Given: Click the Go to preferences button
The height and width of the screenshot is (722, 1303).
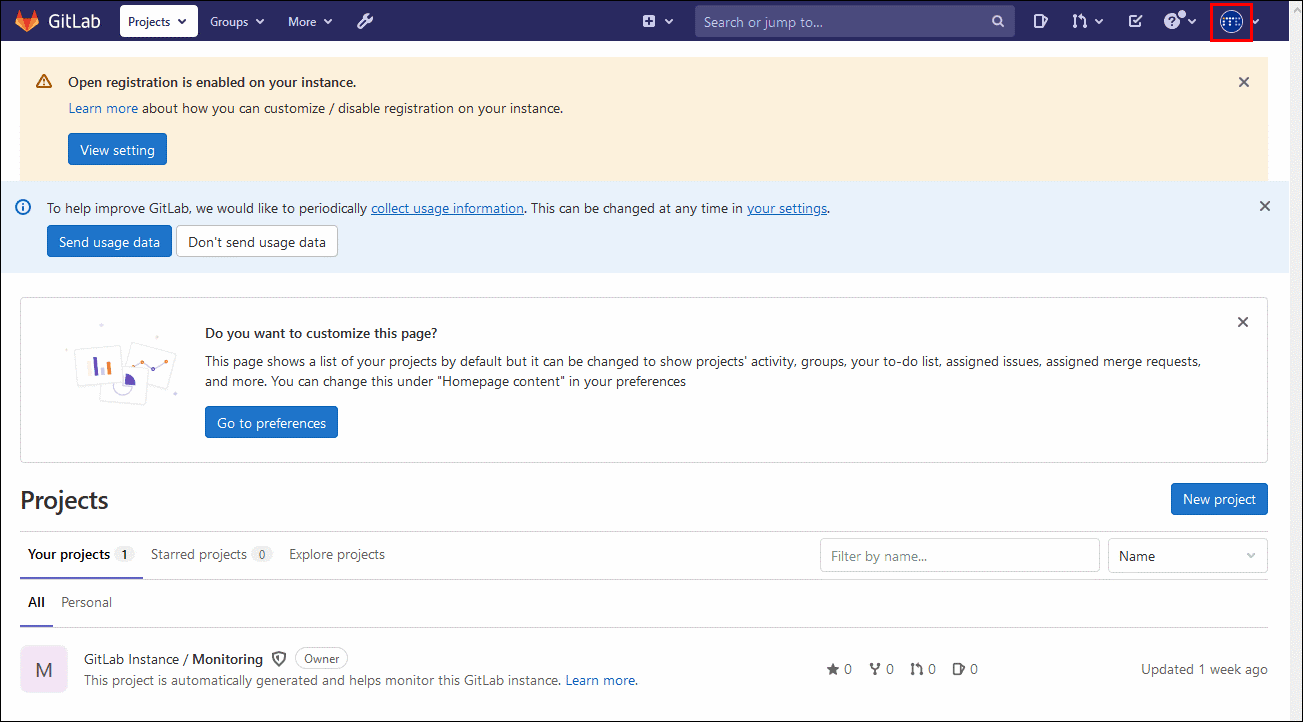Looking at the screenshot, I should pyautogui.click(x=271, y=422).
